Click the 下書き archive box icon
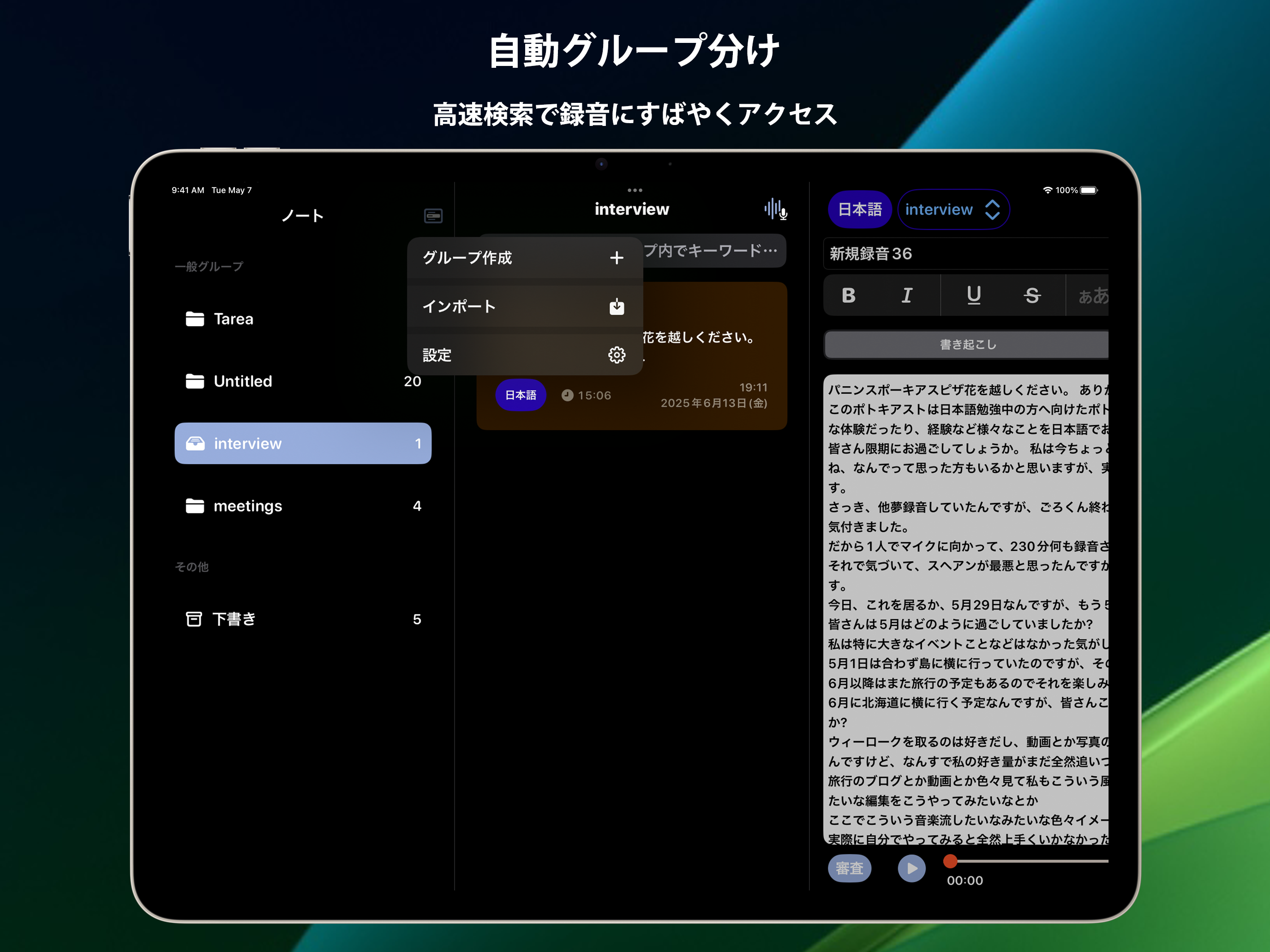The height and width of the screenshot is (952, 1270). [x=194, y=619]
